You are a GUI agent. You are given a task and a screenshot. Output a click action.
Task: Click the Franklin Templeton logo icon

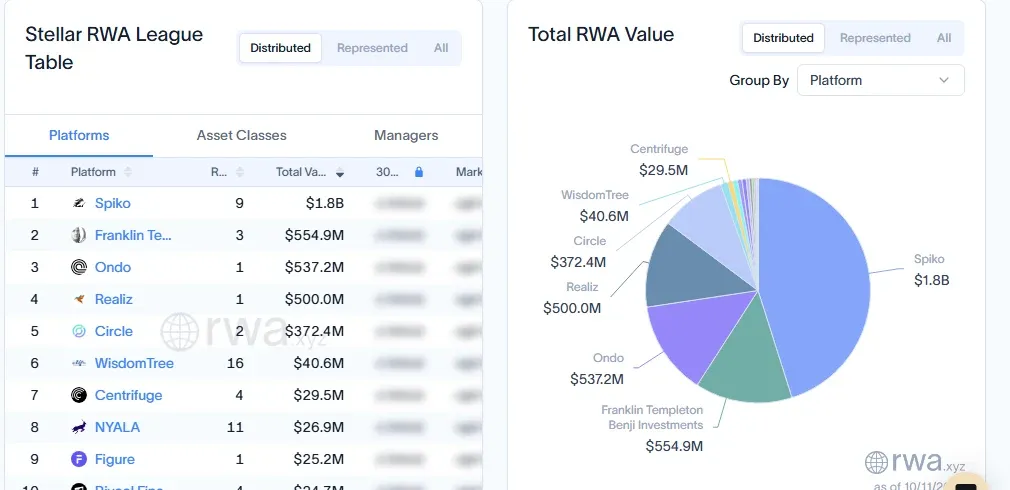tap(79, 236)
